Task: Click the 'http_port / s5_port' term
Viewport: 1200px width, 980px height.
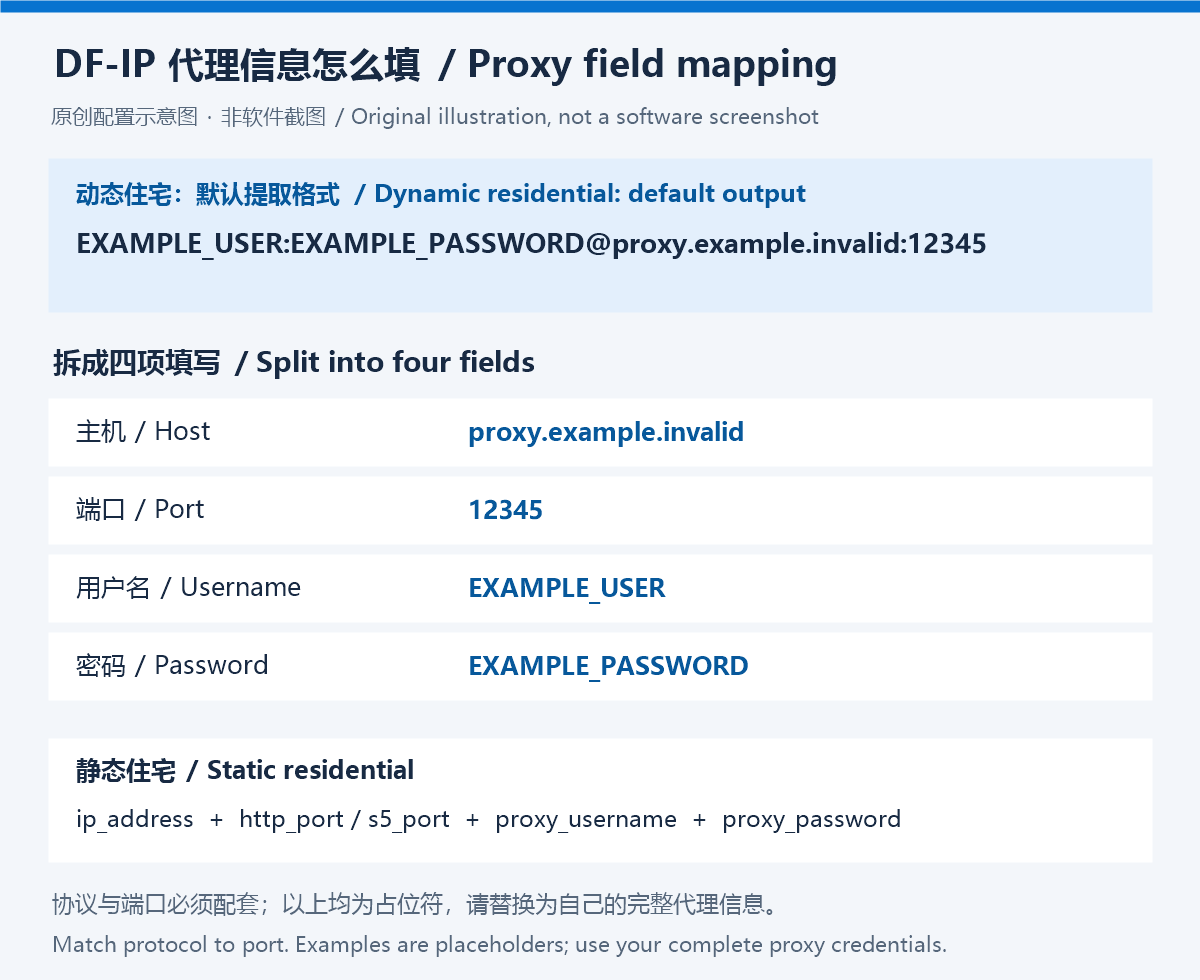Action: click(344, 819)
